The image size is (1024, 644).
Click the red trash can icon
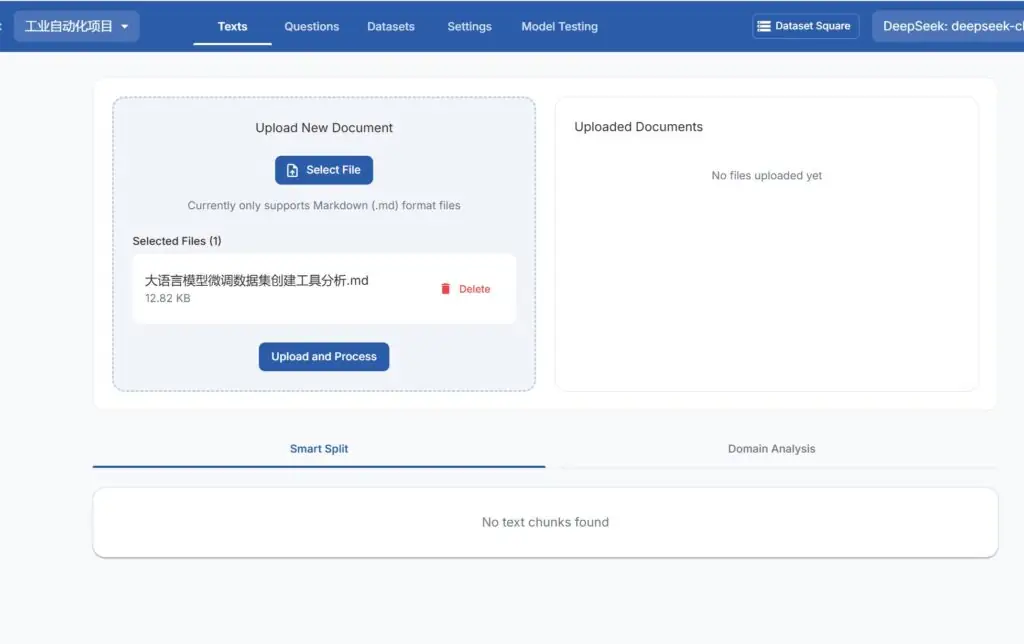(446, 289)
